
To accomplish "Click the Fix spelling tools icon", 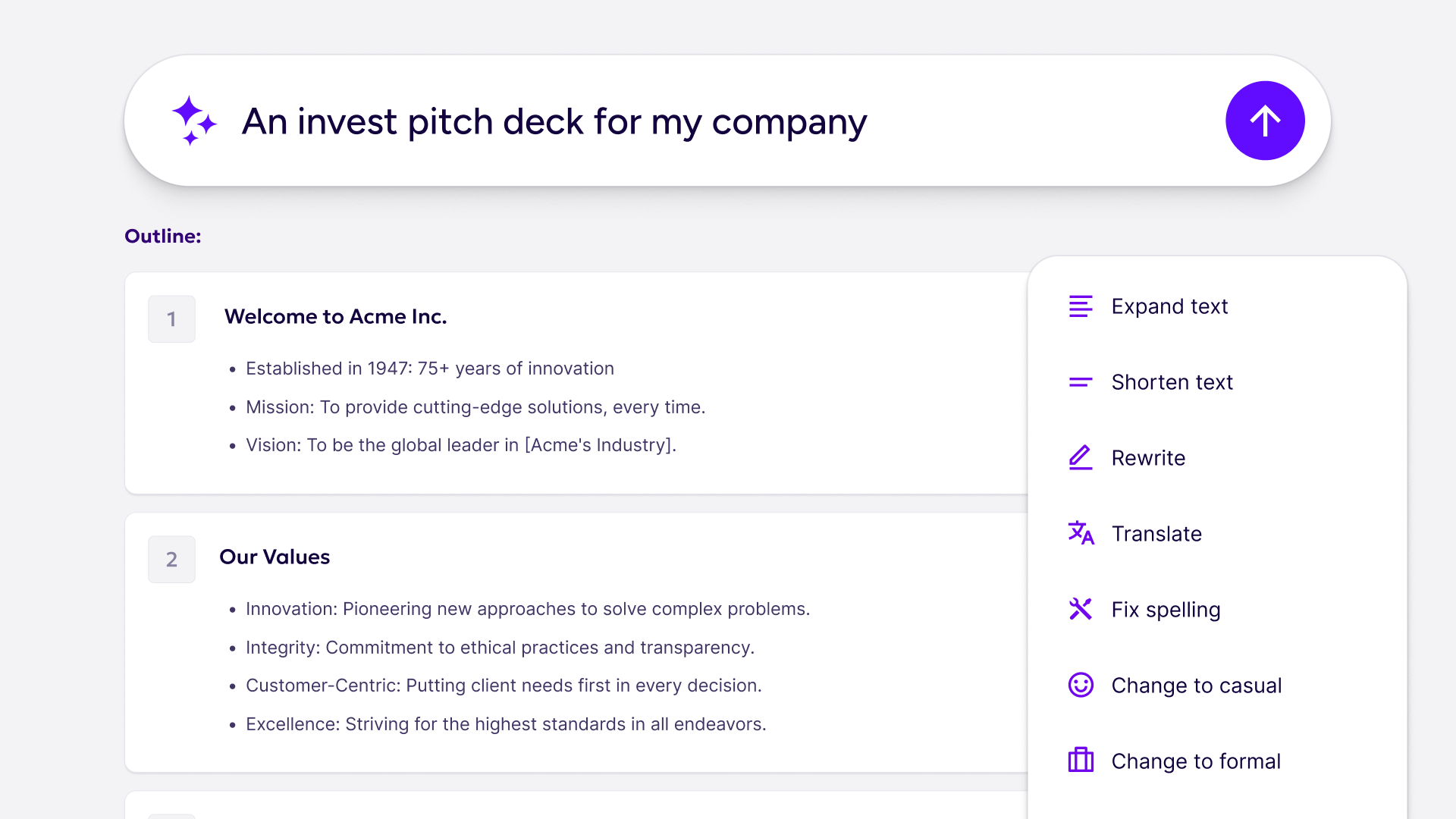I will pyautogui.click(x=1080, y=609).
